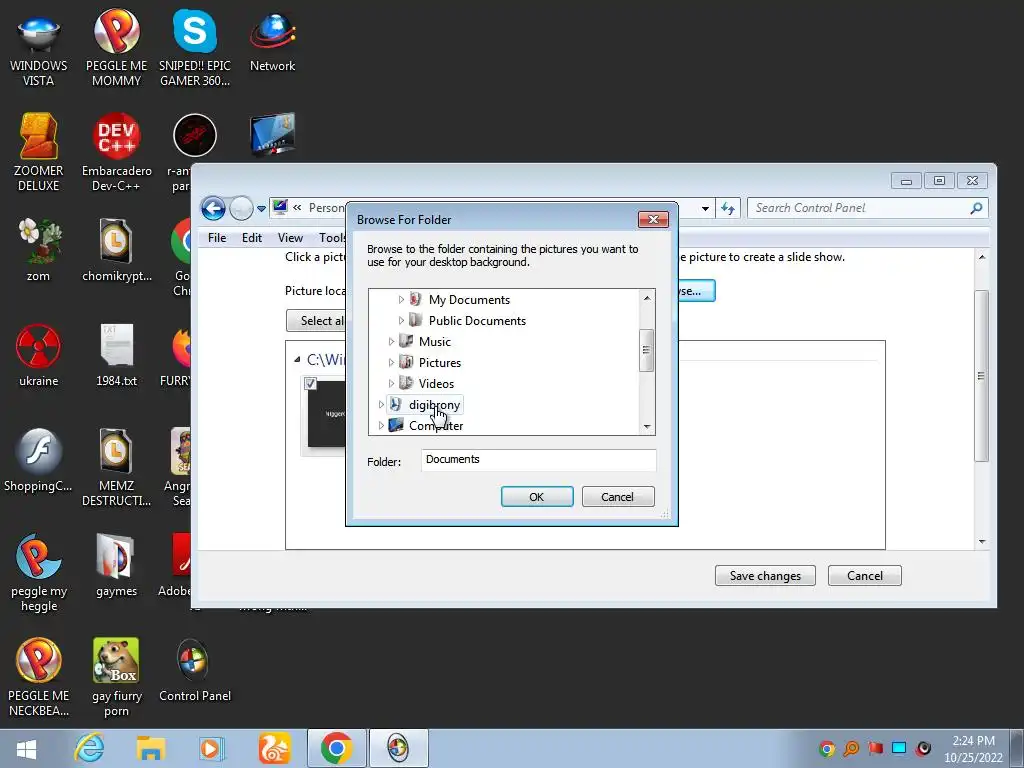Expand the Pictures folder node
The width and height of the screenshot is (1024, 768).
pos(391,362)
